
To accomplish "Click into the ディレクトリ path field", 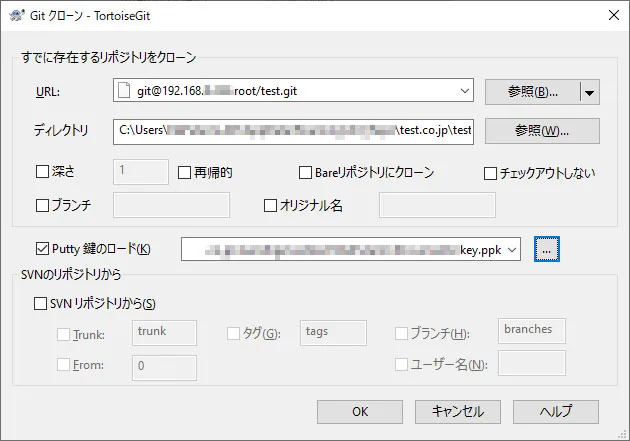I will click(293, 131).
